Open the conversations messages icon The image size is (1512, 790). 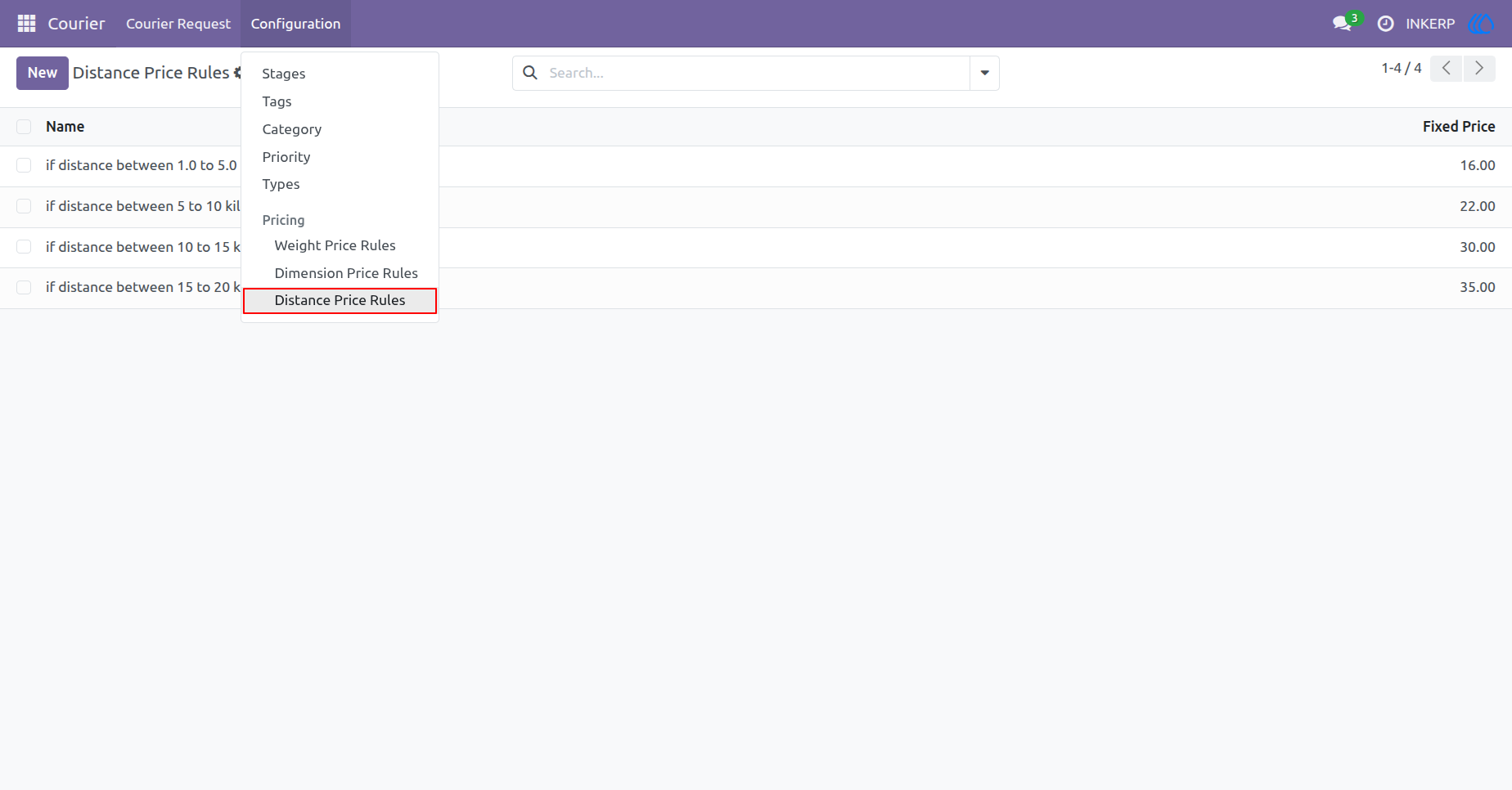1342,24
